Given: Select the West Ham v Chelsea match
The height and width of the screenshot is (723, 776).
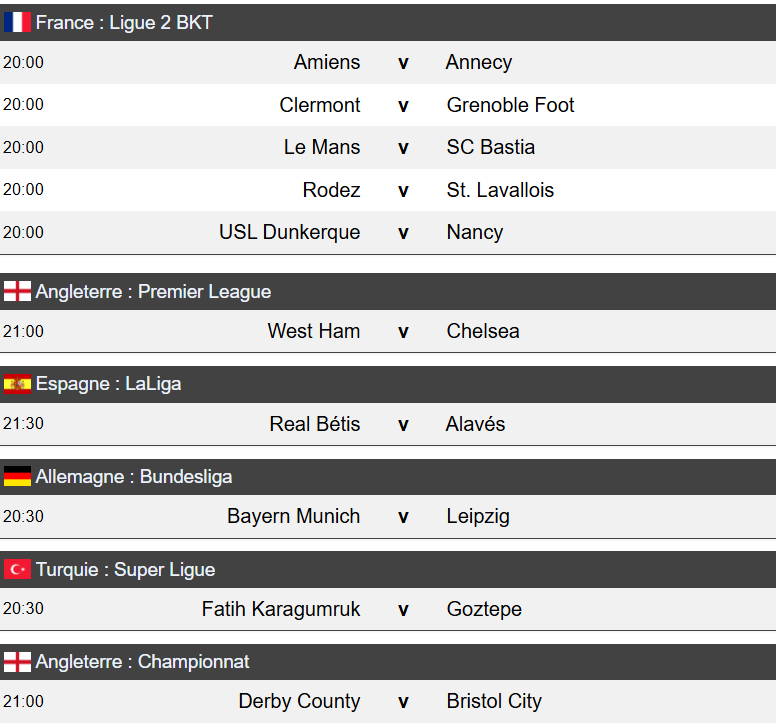Looking at the screenshot, I should pos(403,331).
